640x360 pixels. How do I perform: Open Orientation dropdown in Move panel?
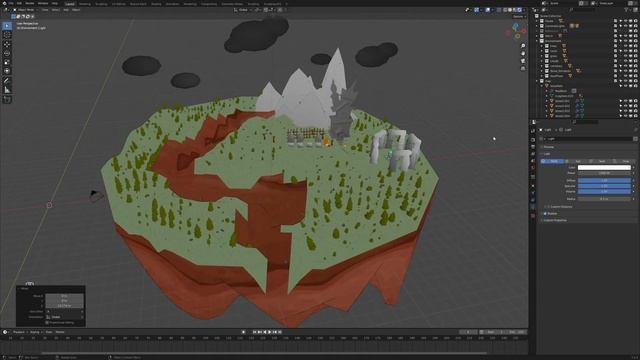point(64,317)
